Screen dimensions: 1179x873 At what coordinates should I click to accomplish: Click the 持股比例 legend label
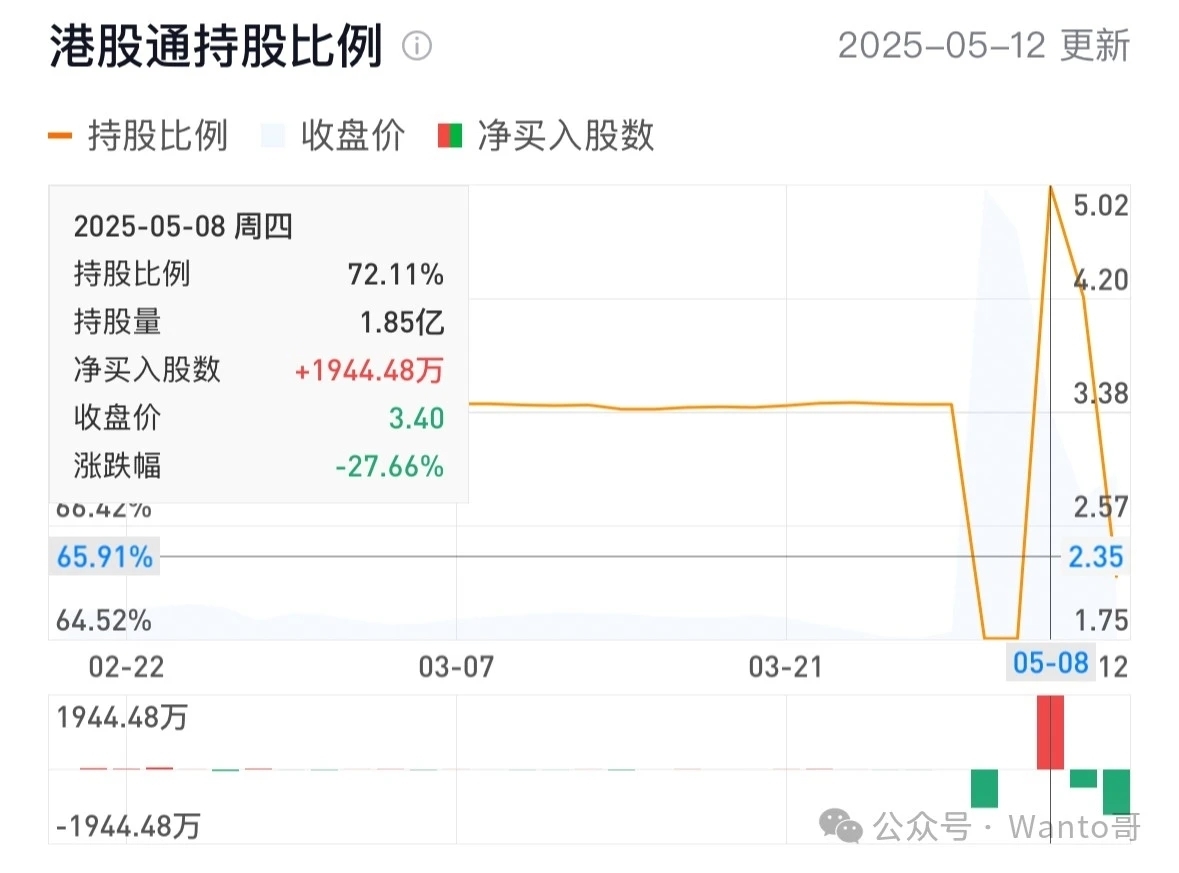[x=158, y=136]
